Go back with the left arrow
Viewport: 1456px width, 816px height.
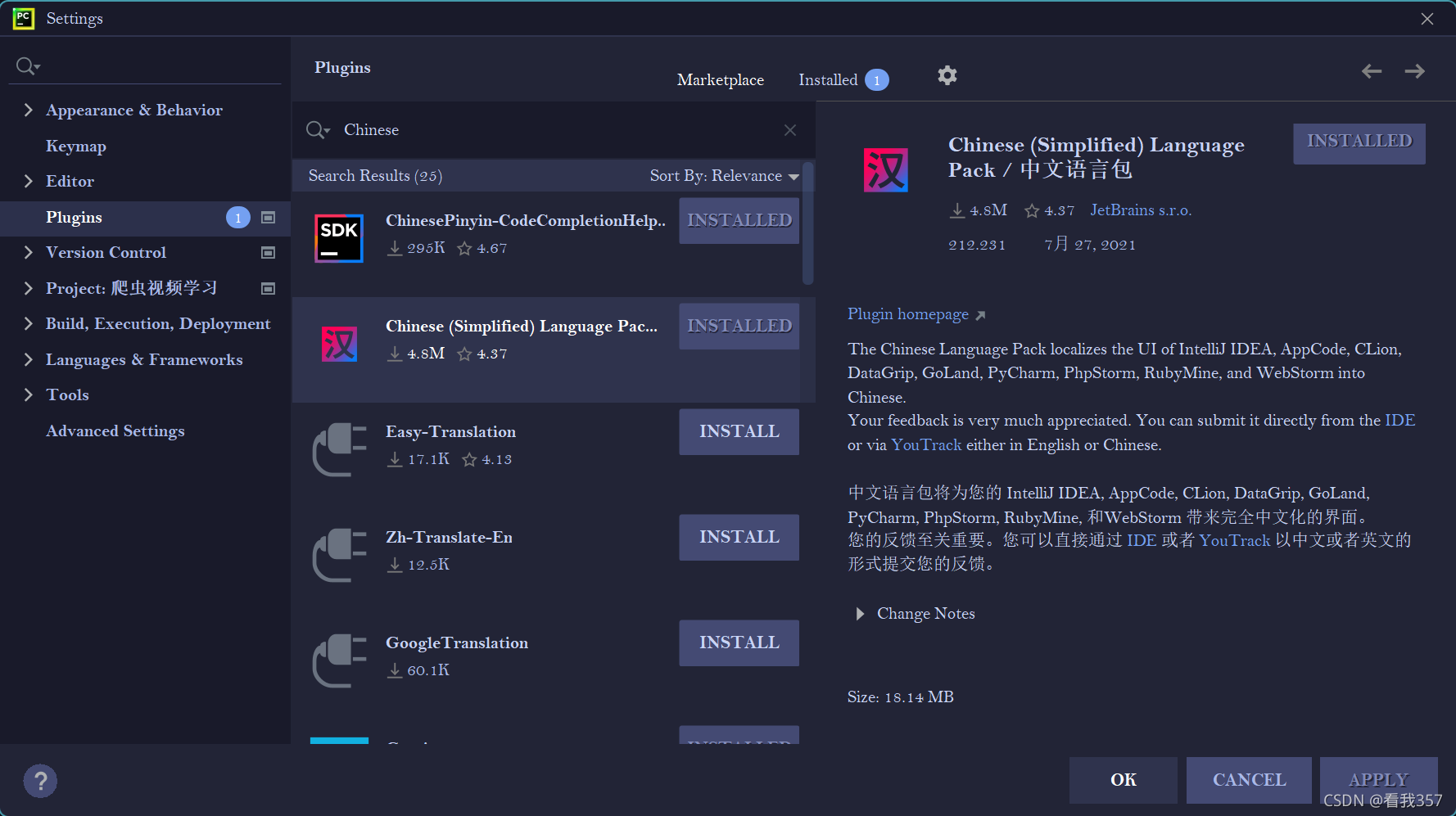(1372, 72)
